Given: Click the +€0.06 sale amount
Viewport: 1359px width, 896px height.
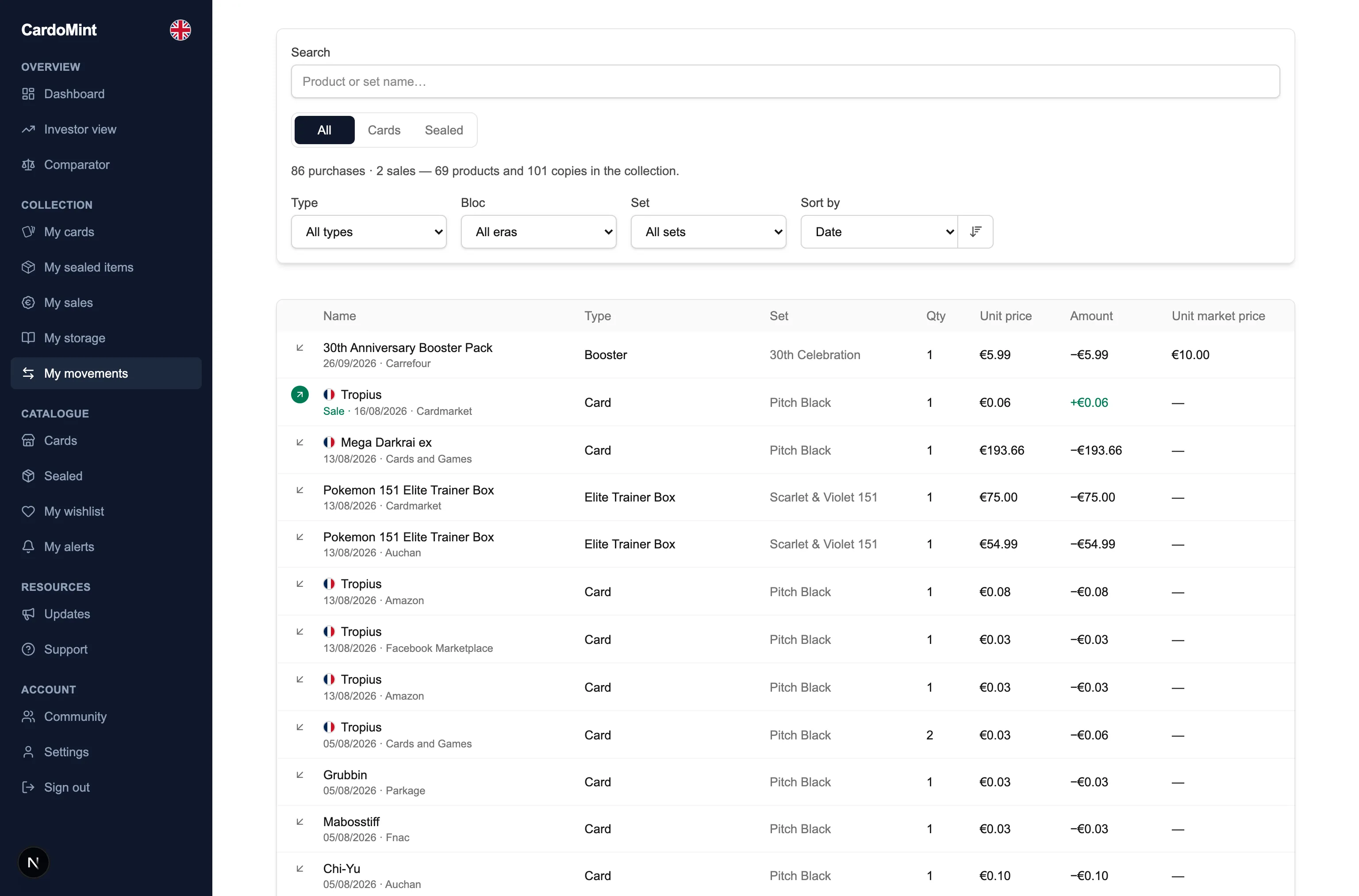Looking at the screenshot, I should (x=1089, y=402).
